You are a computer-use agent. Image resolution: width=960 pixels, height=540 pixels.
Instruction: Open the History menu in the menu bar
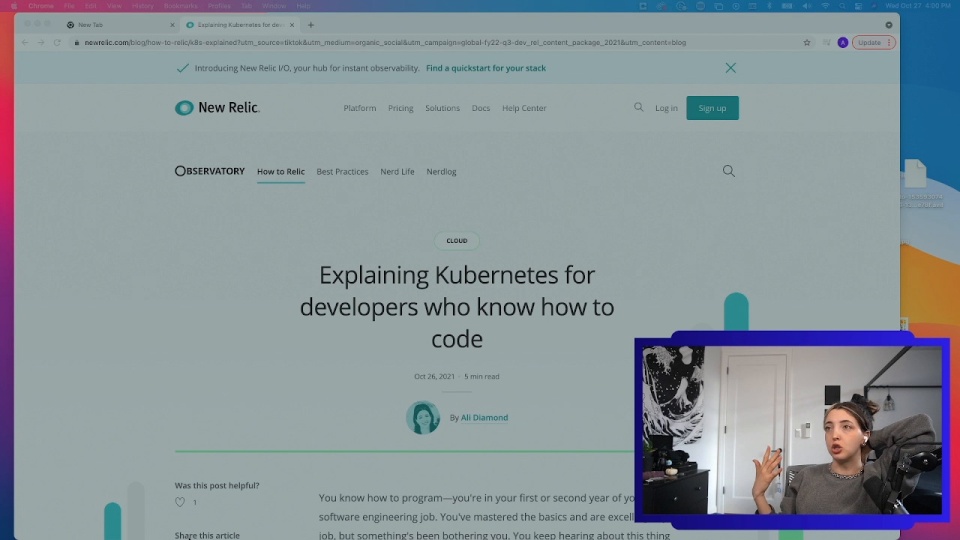(x=143, y=6)
